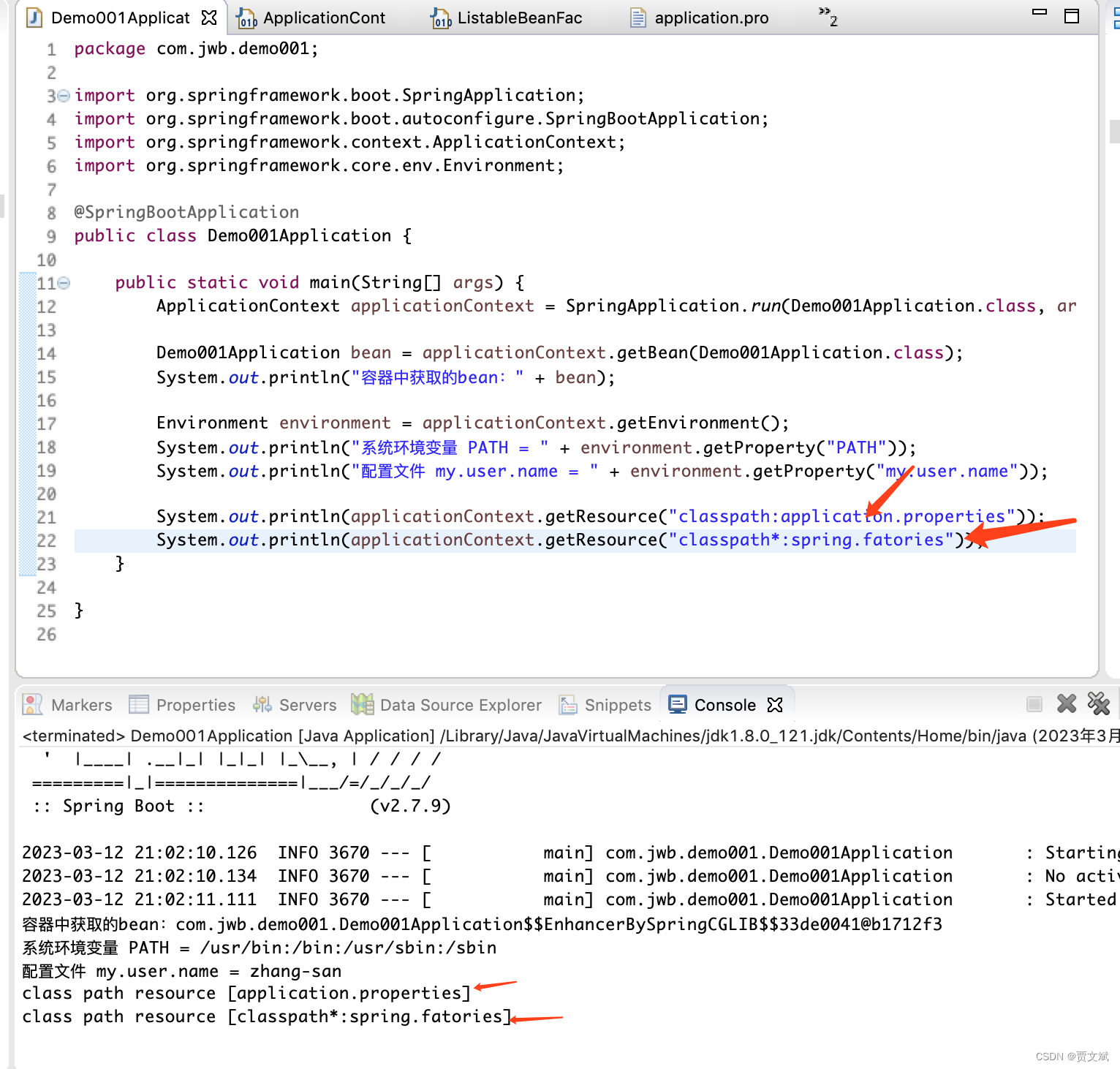Click the terminated Demo001Application launch description

pyautogui.click(x=570, y=736)
